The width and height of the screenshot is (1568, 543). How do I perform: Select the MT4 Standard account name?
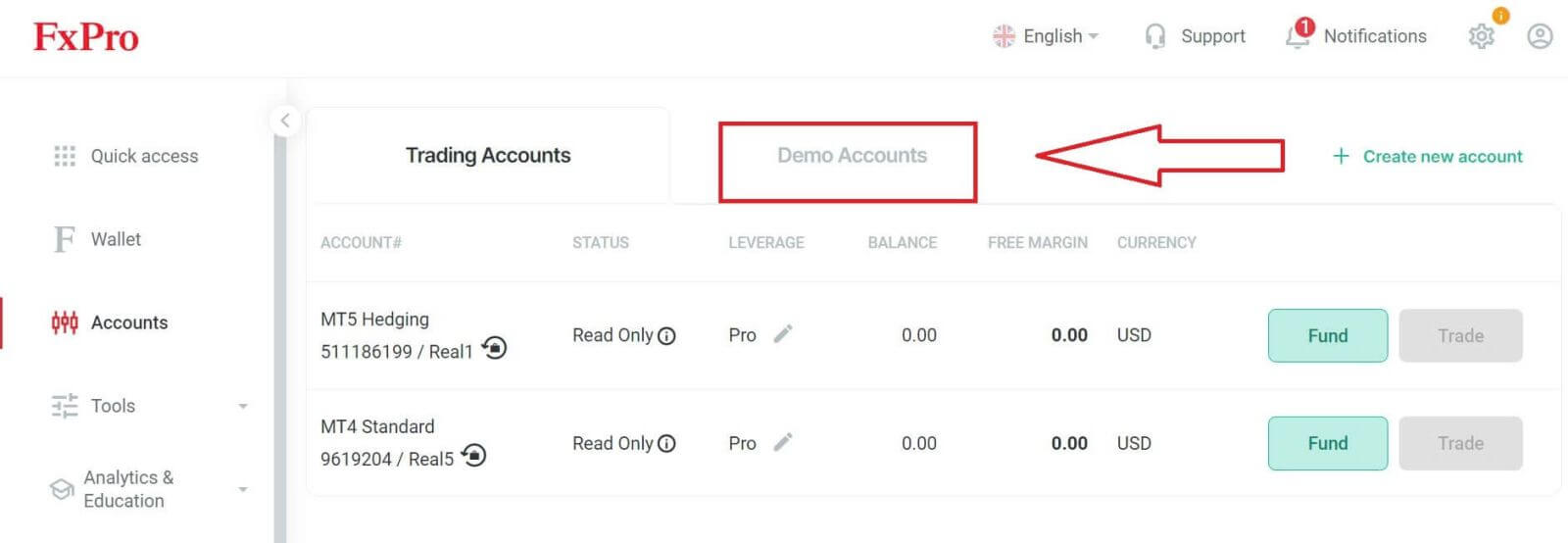point(377,426)
